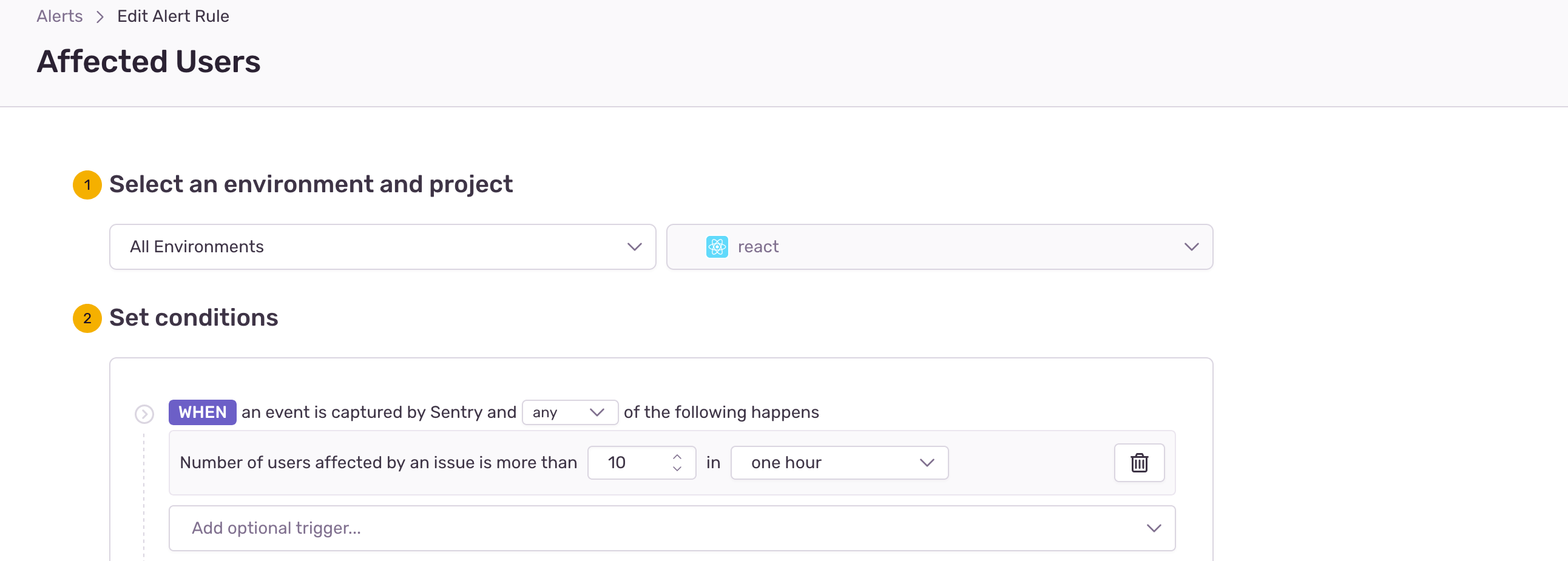Image resolution: width=1568 pixels, height=561 pixels.
Task: Click the React project logo icon
Action: click(718, 246)
